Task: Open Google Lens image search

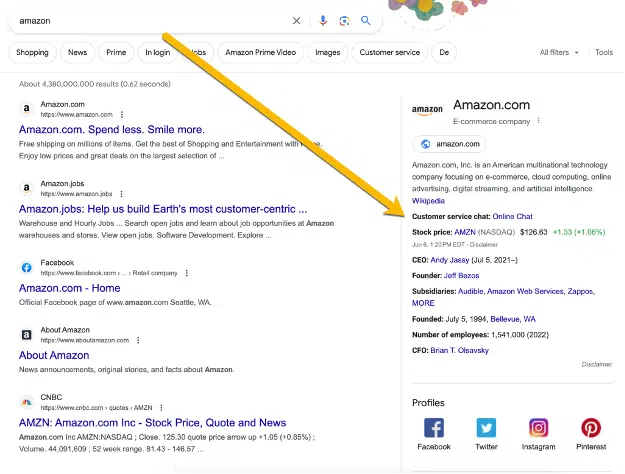Action: (344, 20)
